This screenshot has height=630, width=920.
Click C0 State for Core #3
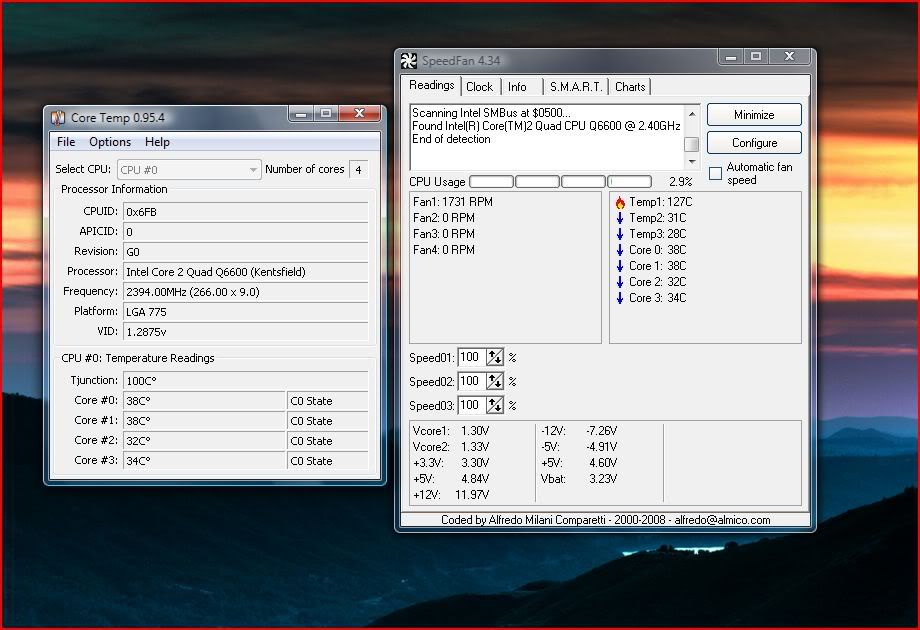click(327, 460)
